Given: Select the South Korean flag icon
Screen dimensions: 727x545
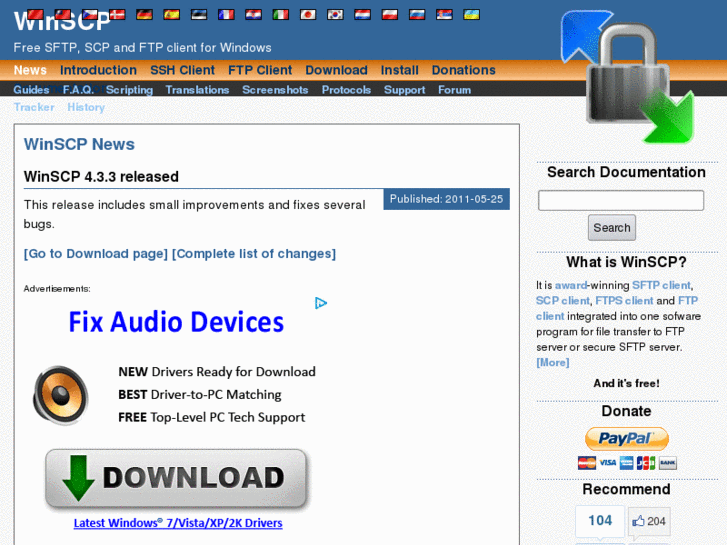Looking at the screenshot, I should (335, 15).
